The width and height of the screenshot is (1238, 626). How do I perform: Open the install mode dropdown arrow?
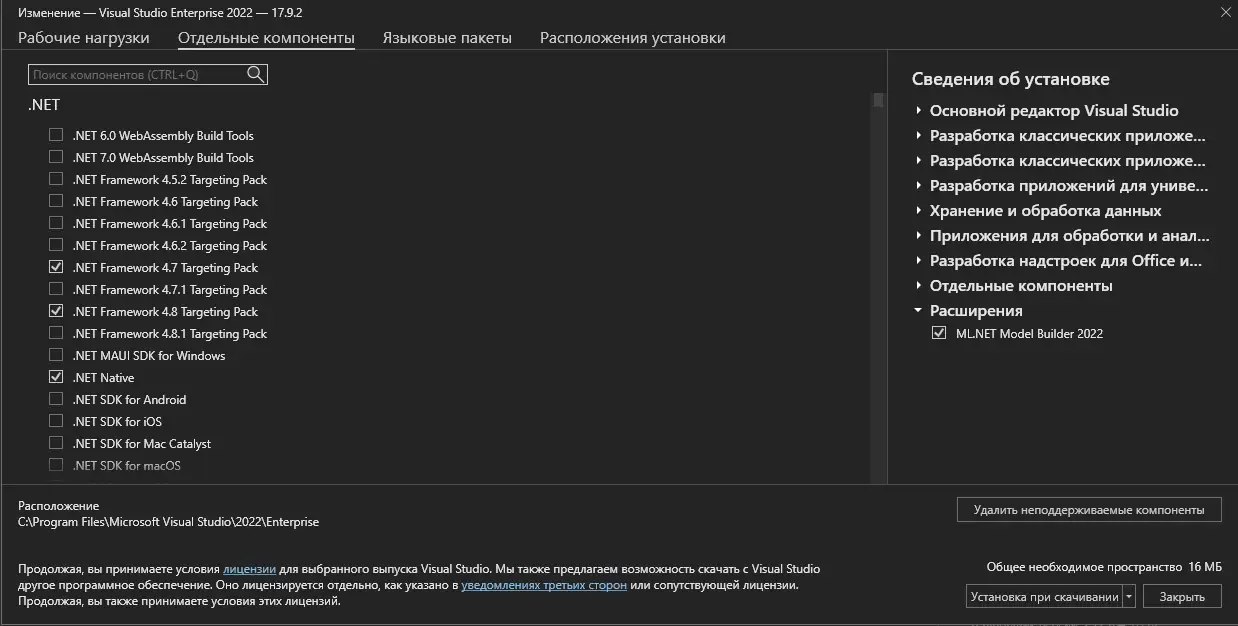click(x=1130, y=597)
